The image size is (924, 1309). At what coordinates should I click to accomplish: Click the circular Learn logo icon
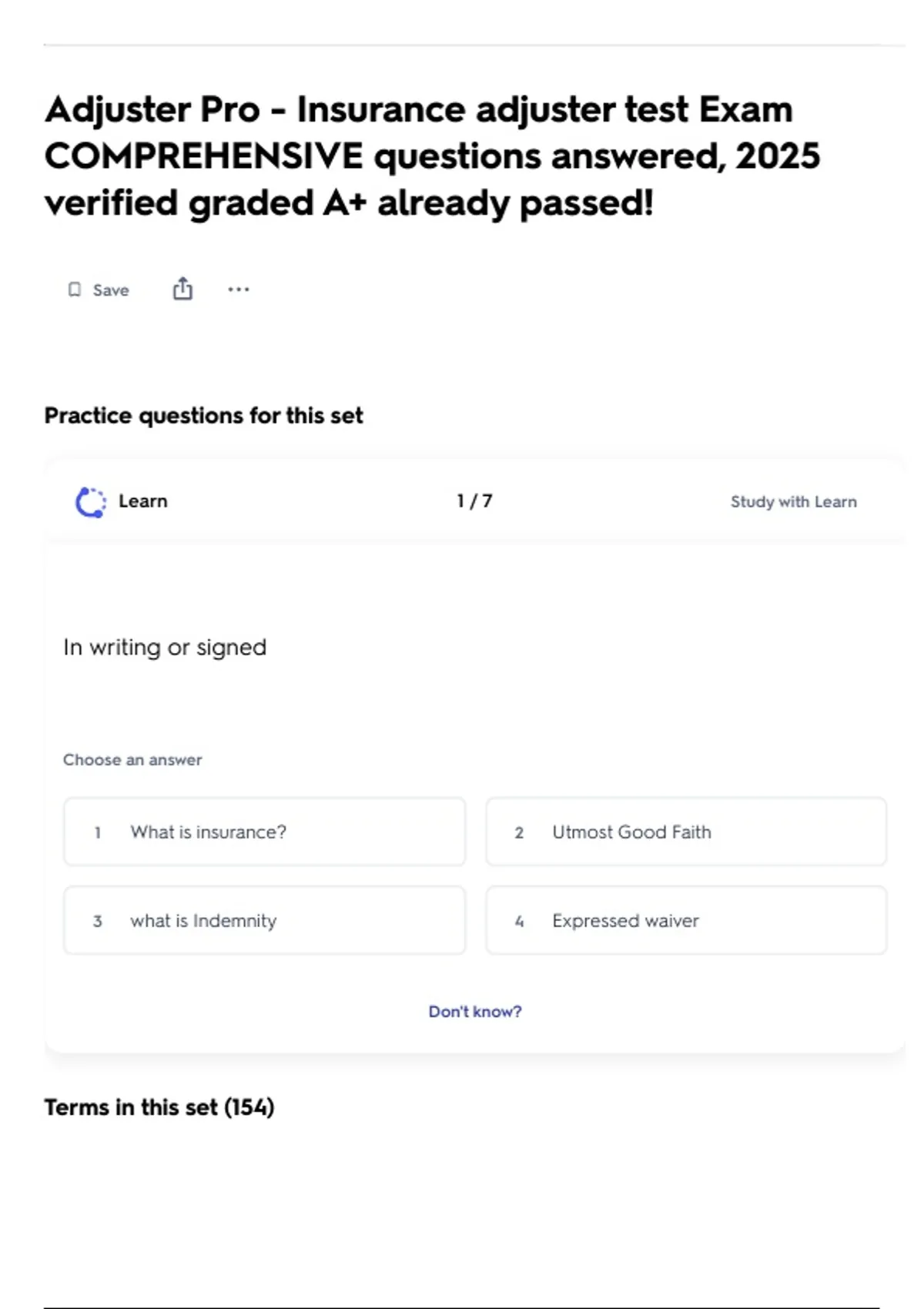pos(91,502)
